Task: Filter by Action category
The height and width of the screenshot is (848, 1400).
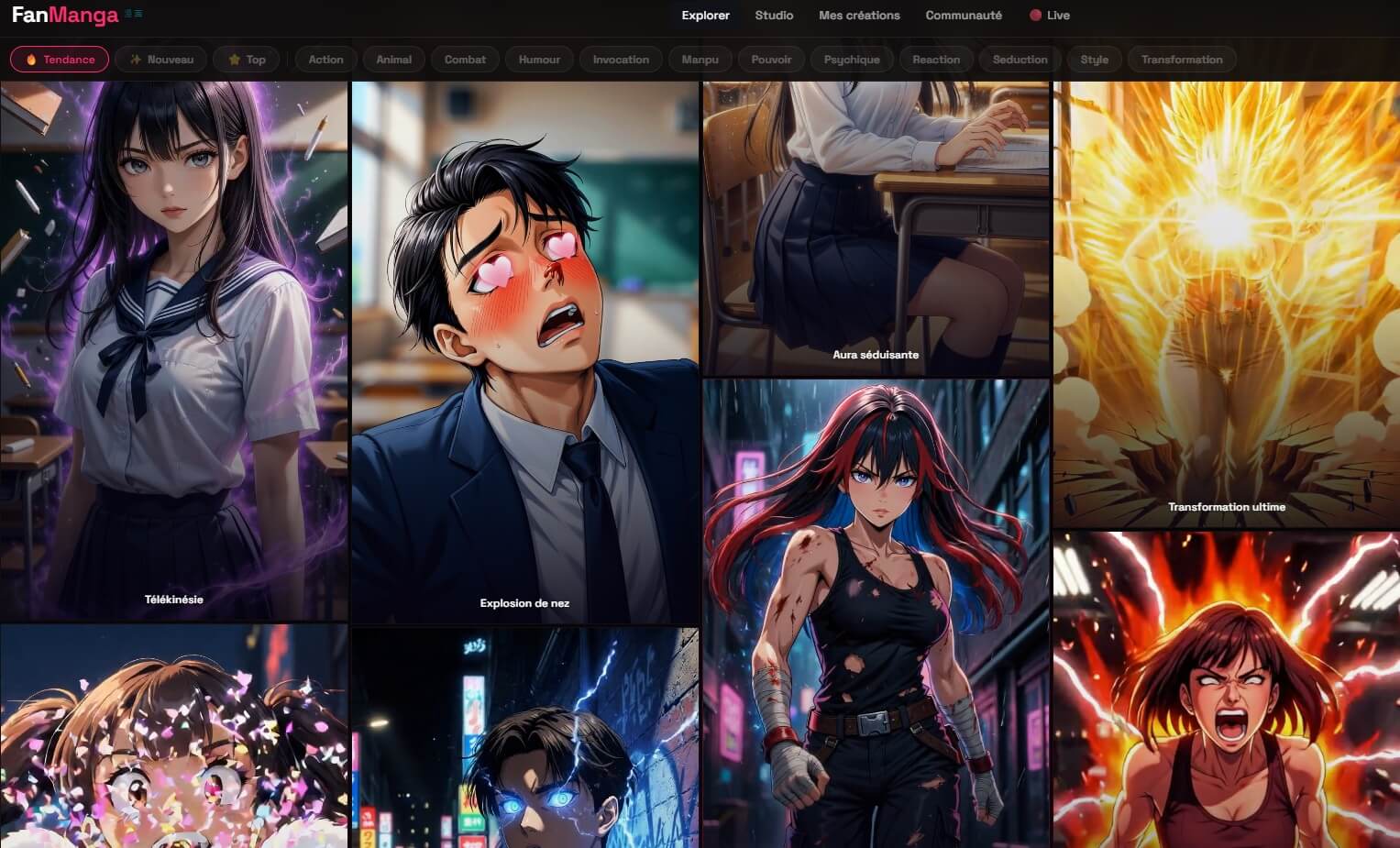Action: (325, 60)
